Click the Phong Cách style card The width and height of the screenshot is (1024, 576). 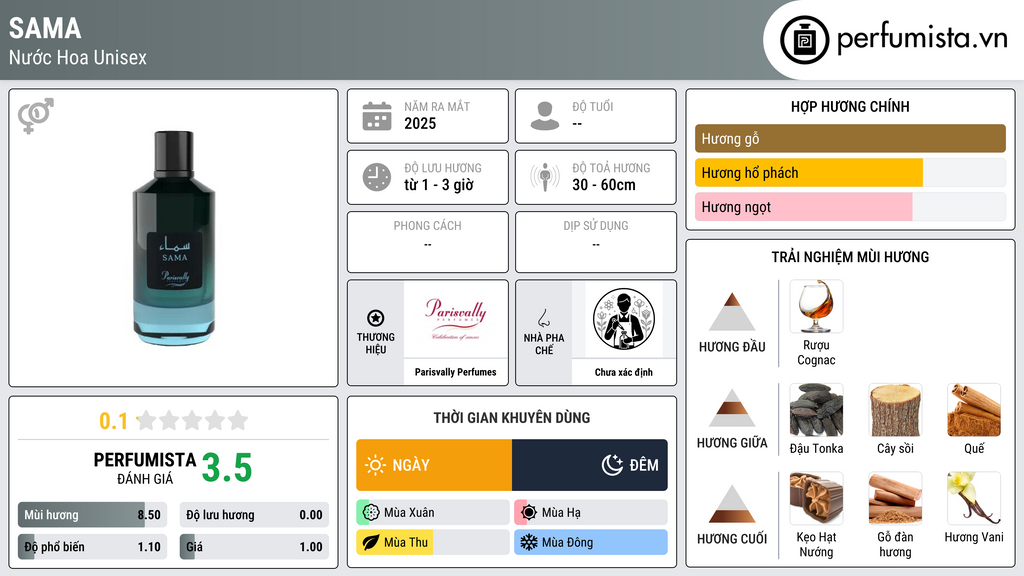tap(428, 242)
